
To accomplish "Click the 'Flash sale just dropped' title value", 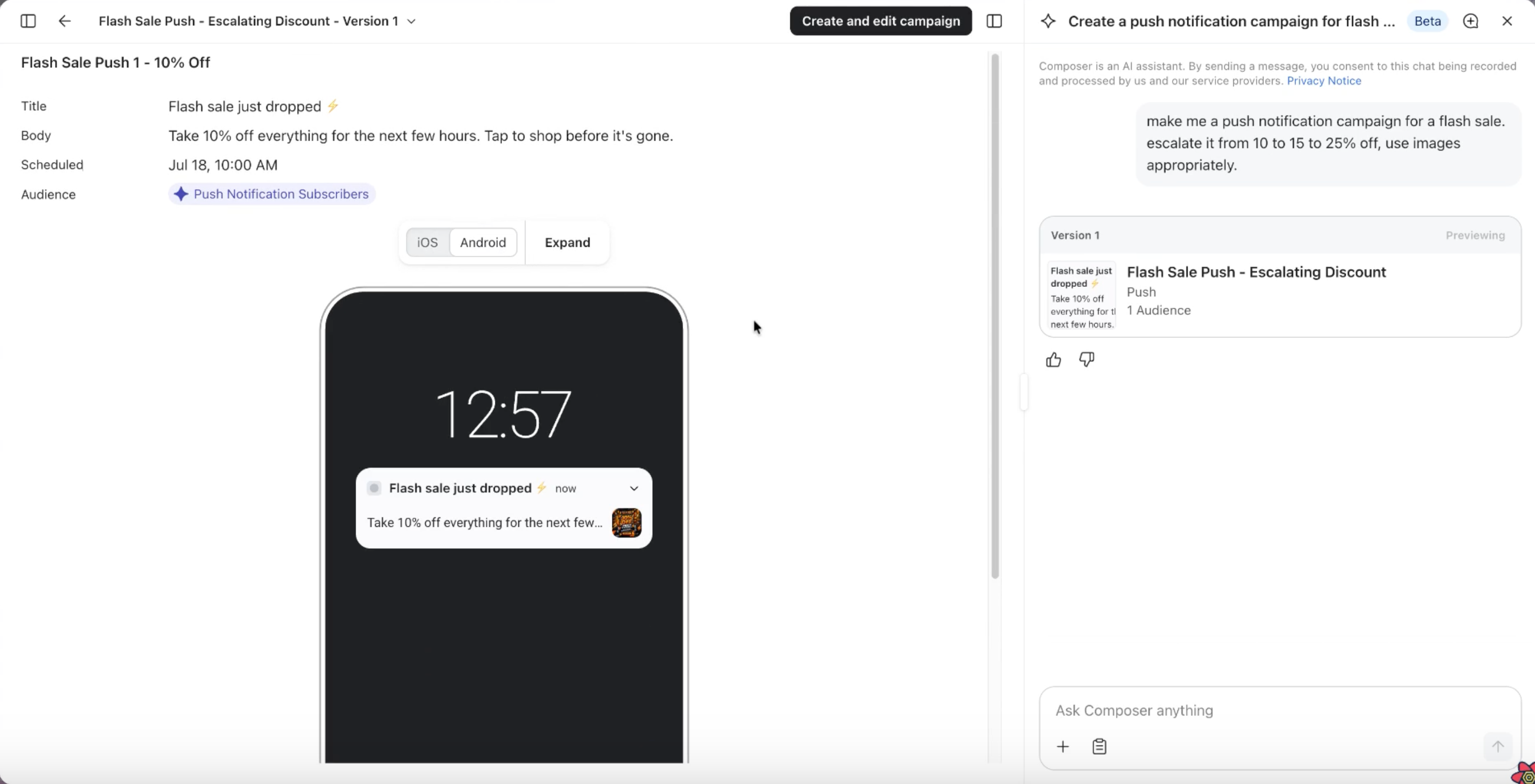I will pyautogui.click(x=253, y=107).
